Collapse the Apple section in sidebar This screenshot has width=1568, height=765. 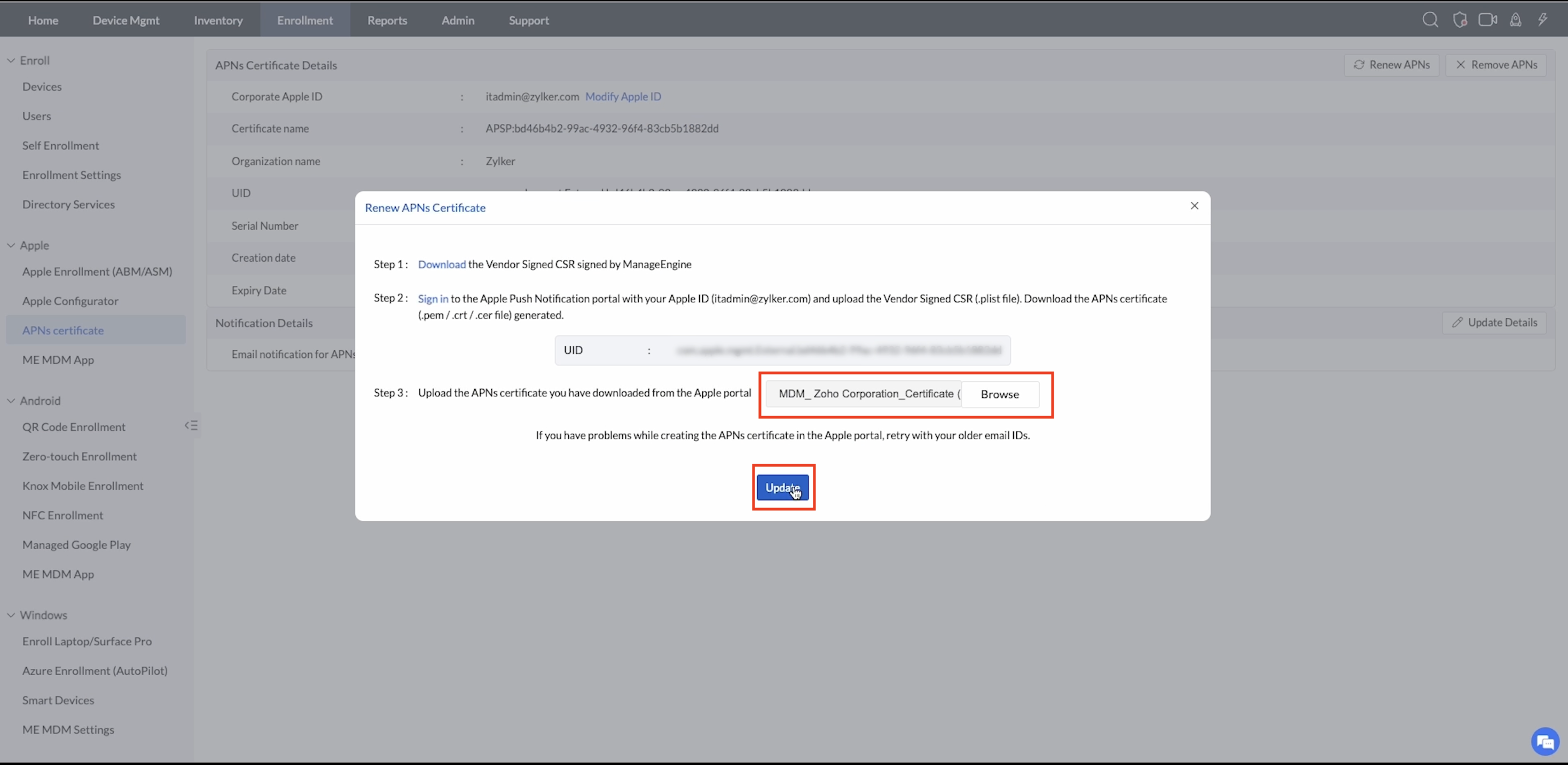coord(11,245)
